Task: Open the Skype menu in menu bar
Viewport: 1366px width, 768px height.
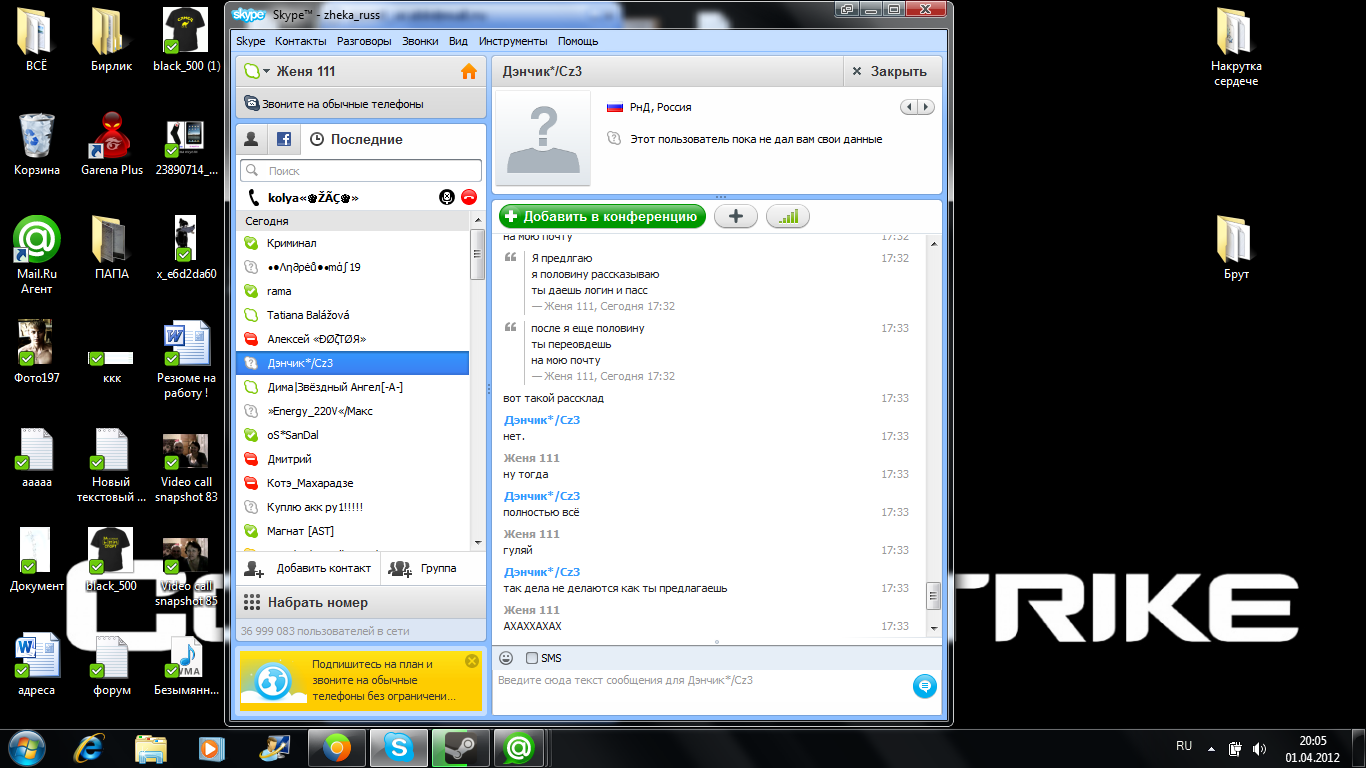Action: 251,41
